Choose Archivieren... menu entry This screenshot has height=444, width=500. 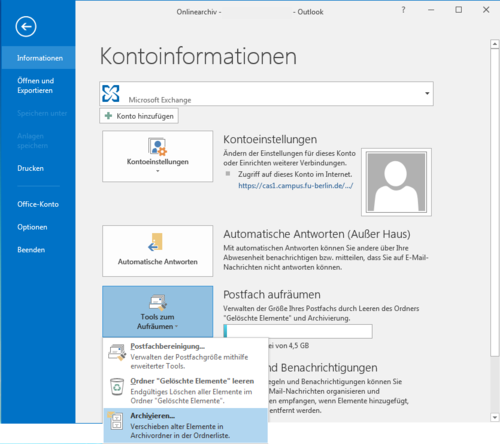click(186, 425)
